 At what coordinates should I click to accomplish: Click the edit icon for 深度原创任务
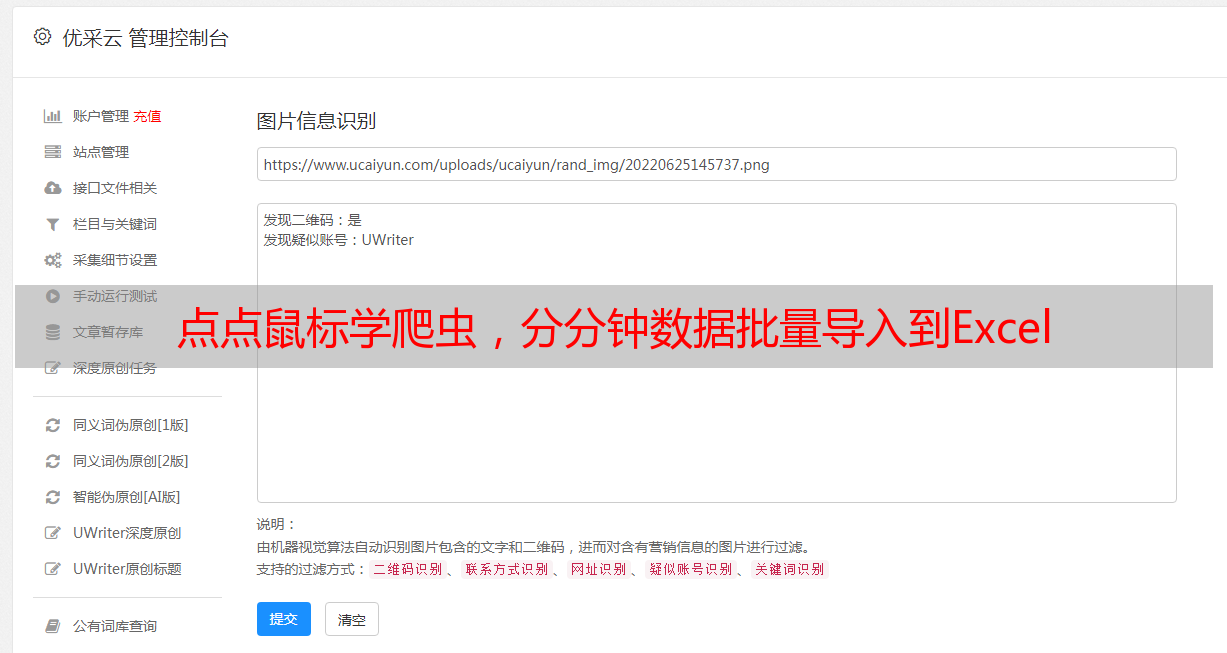pos(53,368)
